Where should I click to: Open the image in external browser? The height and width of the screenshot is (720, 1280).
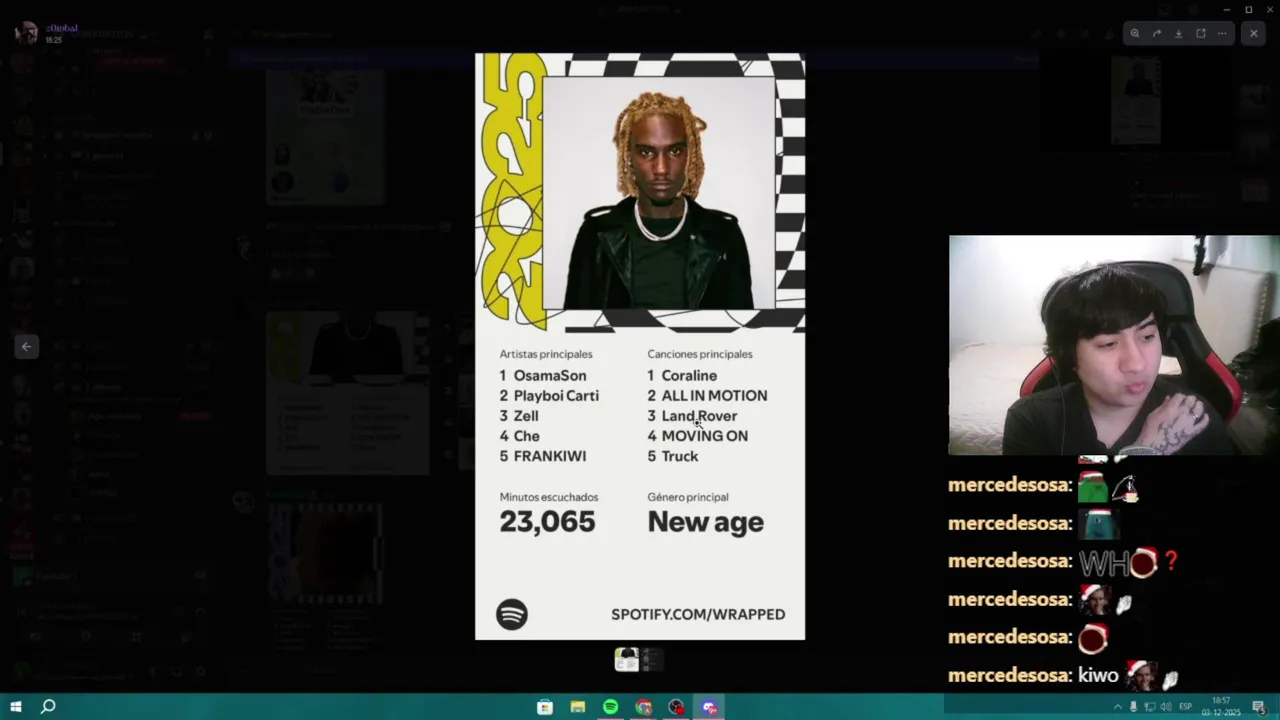[x=1201, y=33]
